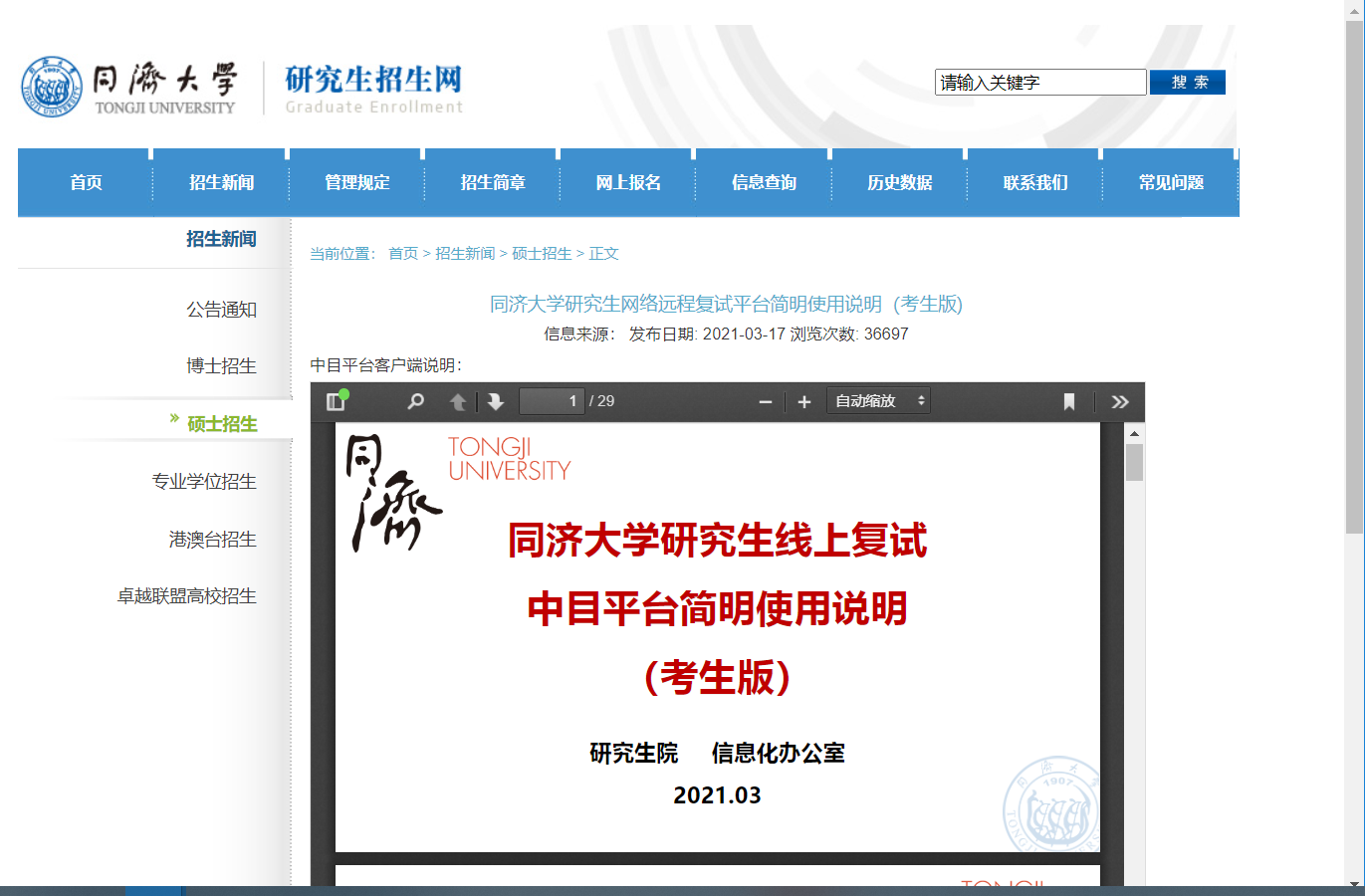Open the 自动缩放 zoom dropdown
This screenshot has height=896, width=1365.
tap(878, 401)
